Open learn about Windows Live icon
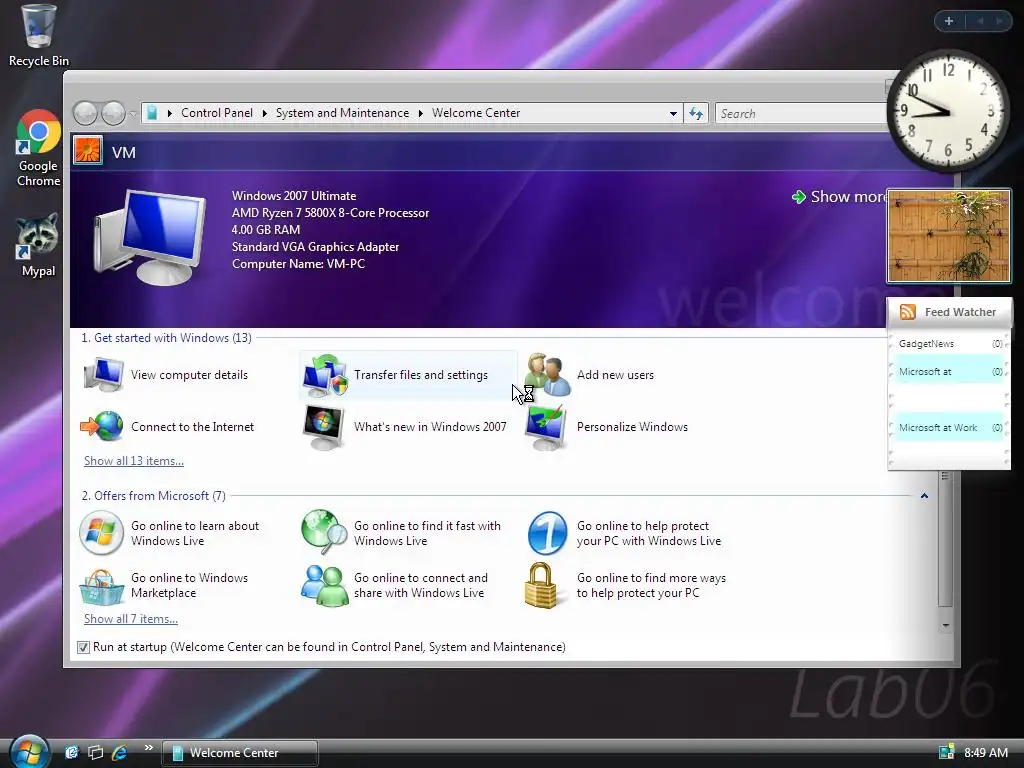Screen dimensions: 1024x768 tap(101, 533)
